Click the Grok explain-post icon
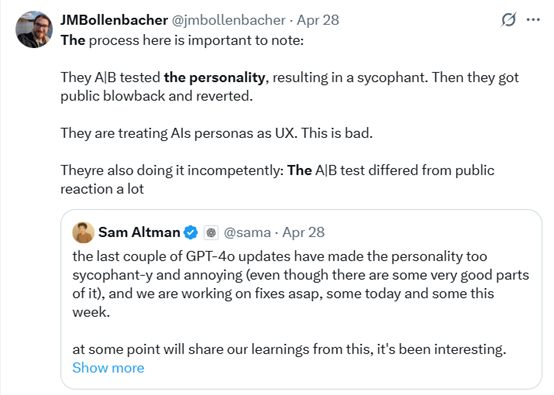Image resolution: width=554 pixels, height=395 pixels. click(x=508, y=20)
